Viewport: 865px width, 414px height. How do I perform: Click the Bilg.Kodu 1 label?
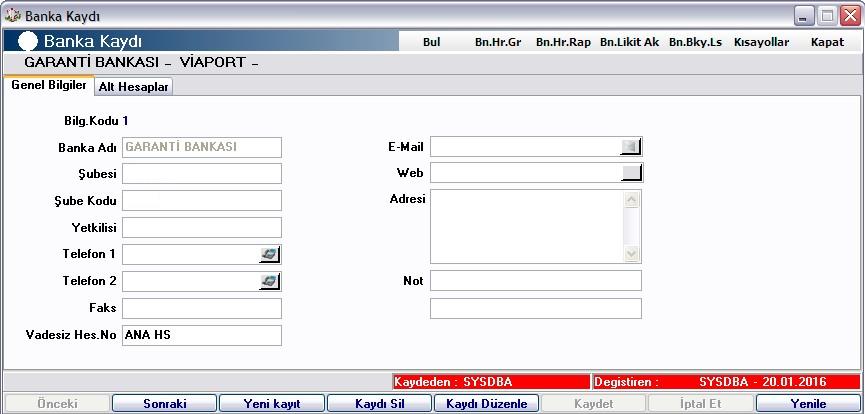click(96, 120)
